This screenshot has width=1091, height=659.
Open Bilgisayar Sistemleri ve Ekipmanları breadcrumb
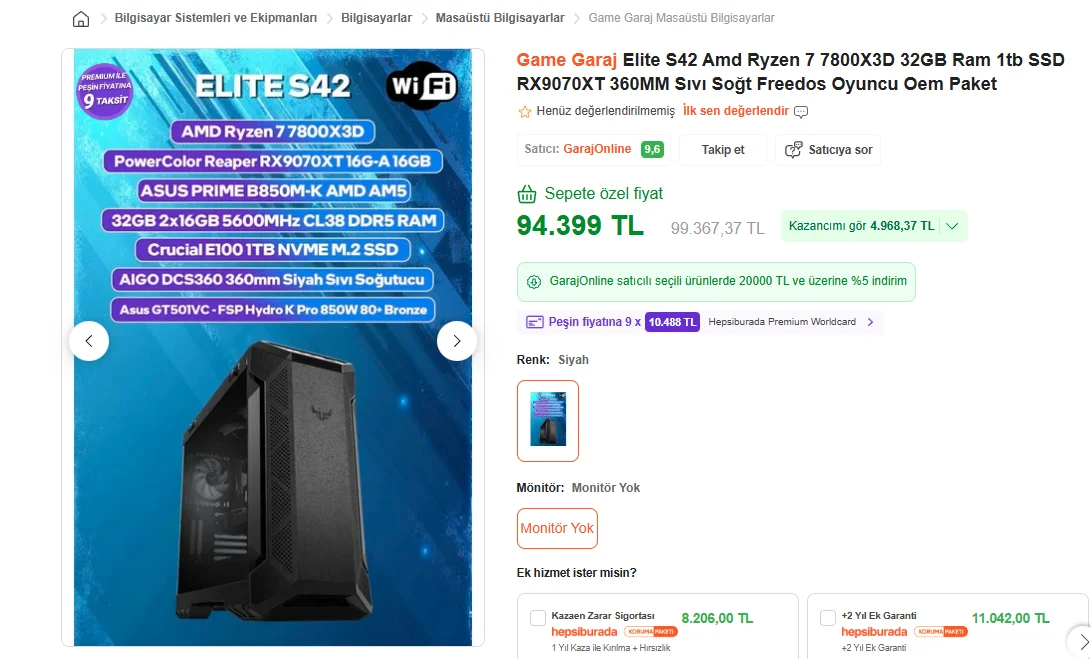216,18
